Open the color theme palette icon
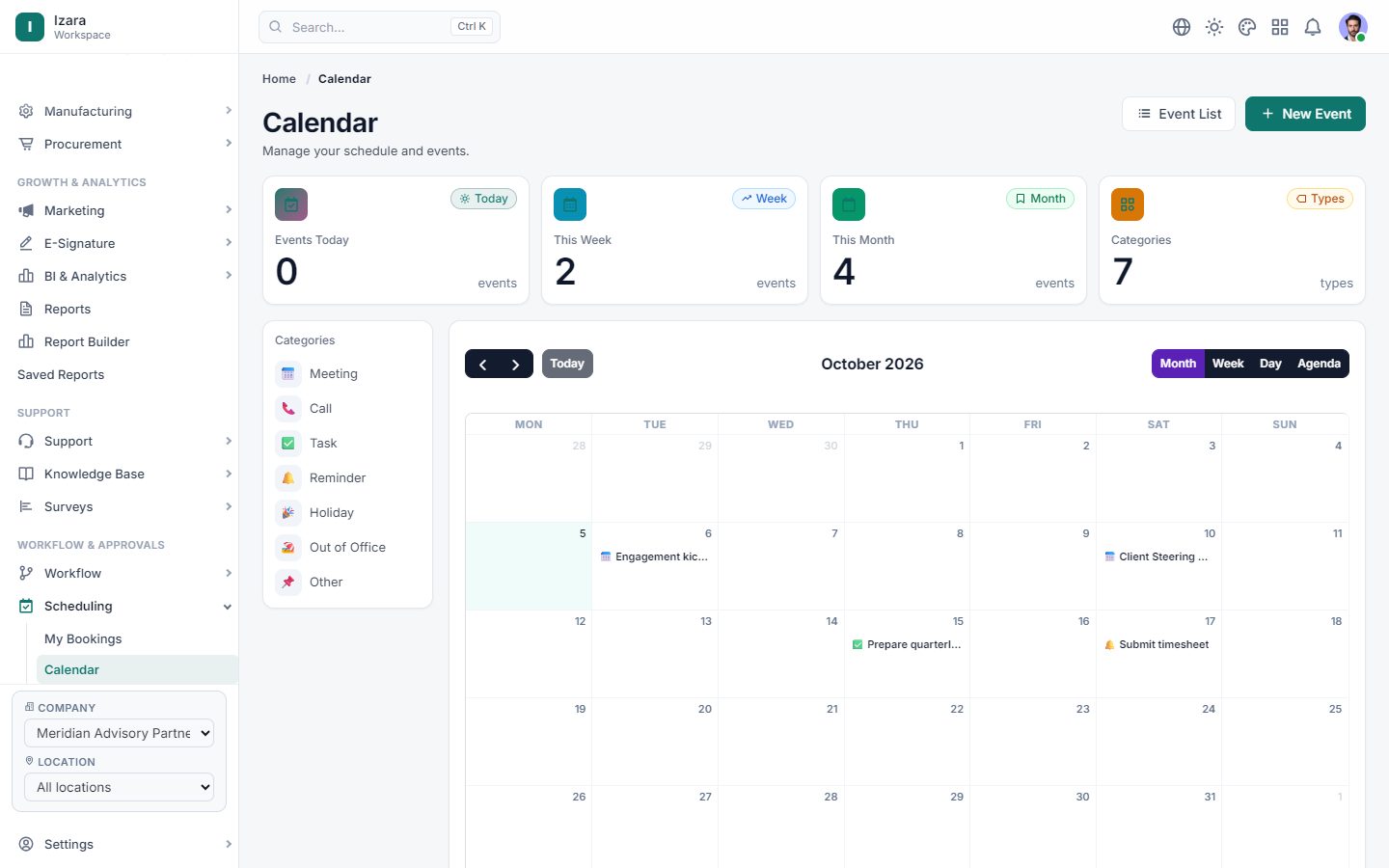 tap(1247, 27)
